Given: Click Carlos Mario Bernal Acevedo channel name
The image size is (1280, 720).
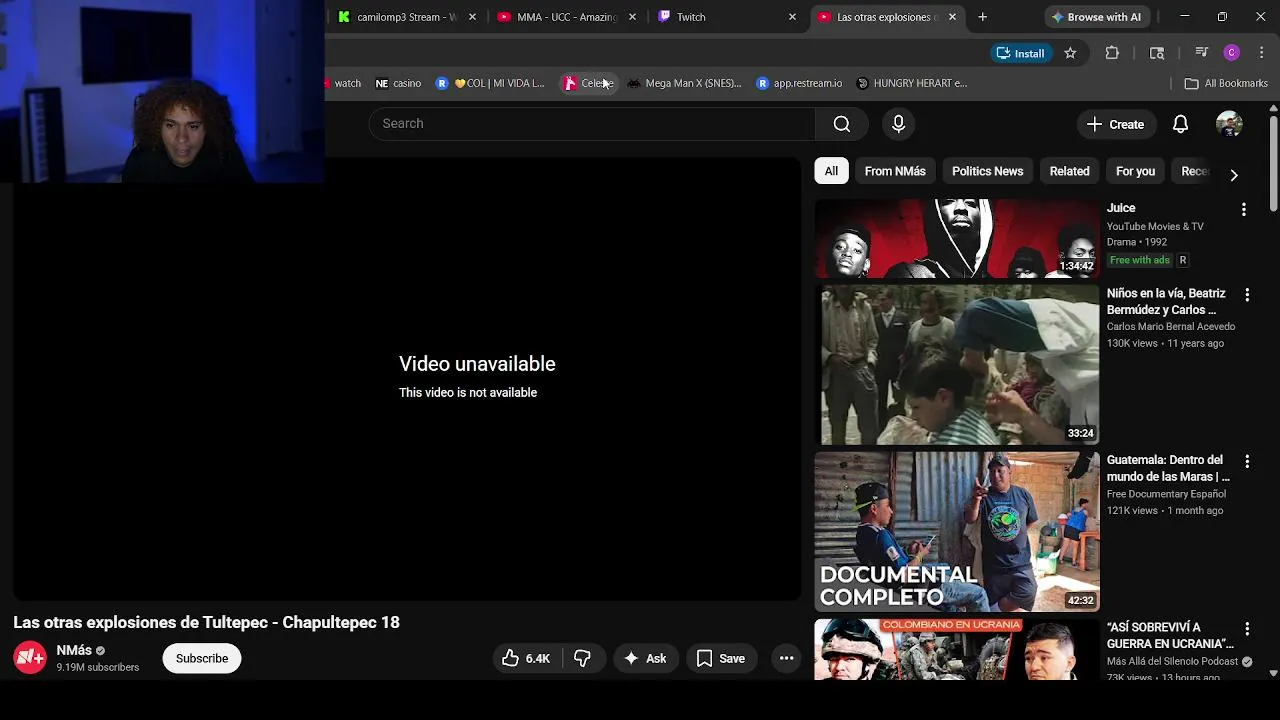Looking at the screenshot, I should point(1171,326).
